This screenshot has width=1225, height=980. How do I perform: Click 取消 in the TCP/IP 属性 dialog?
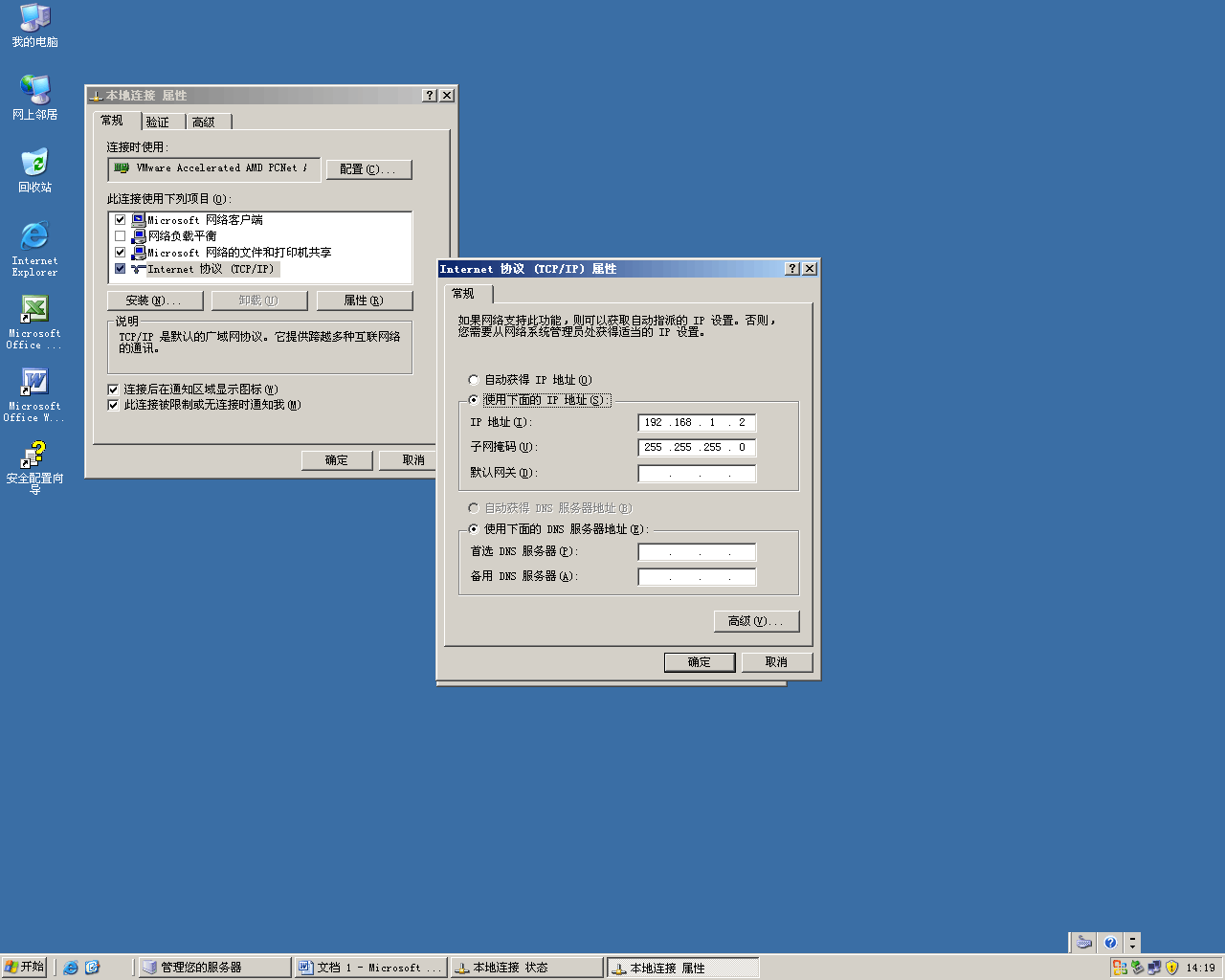click(776, 662)
